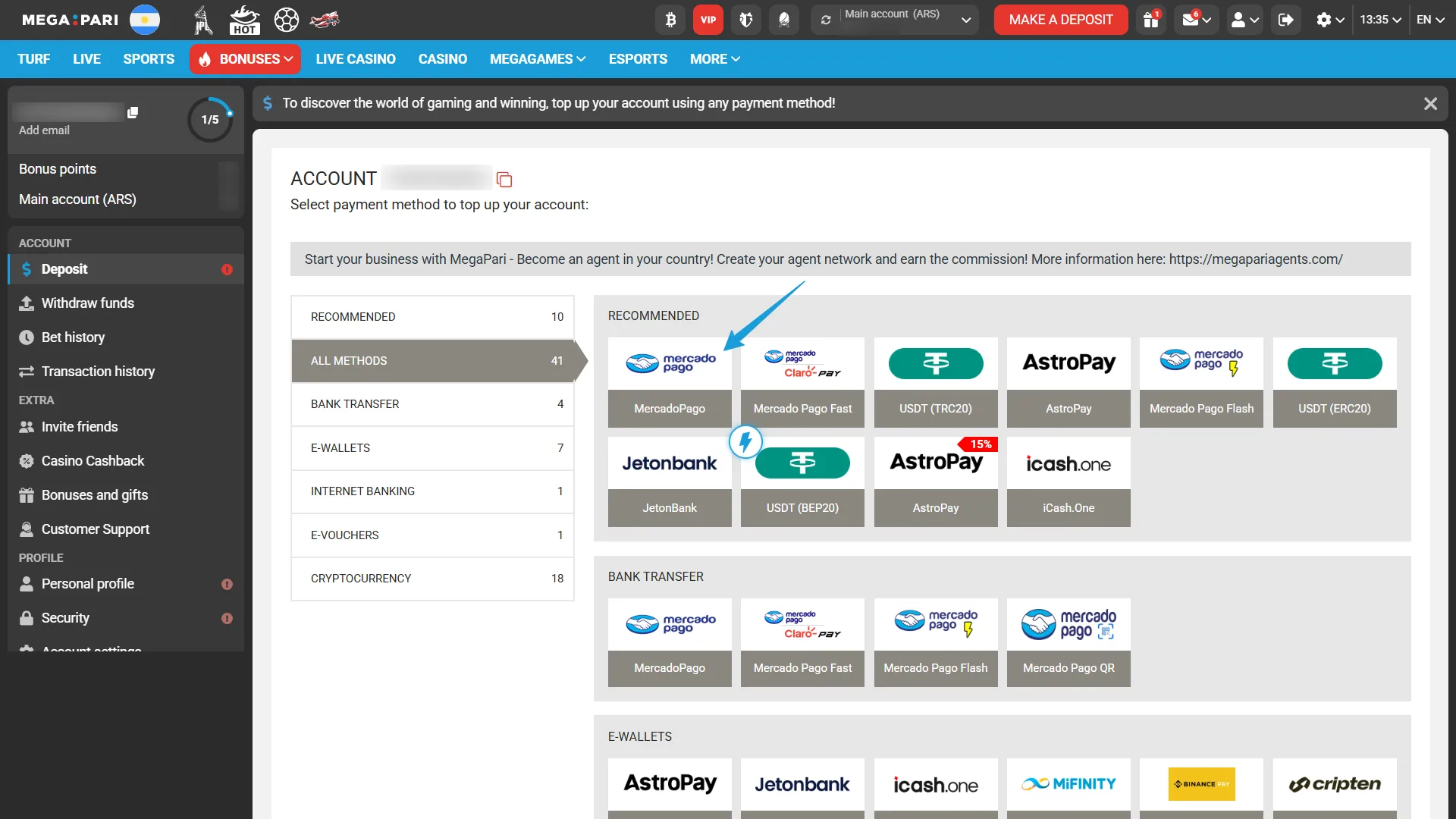Expand the BONUSES menu

click(246, 59)
